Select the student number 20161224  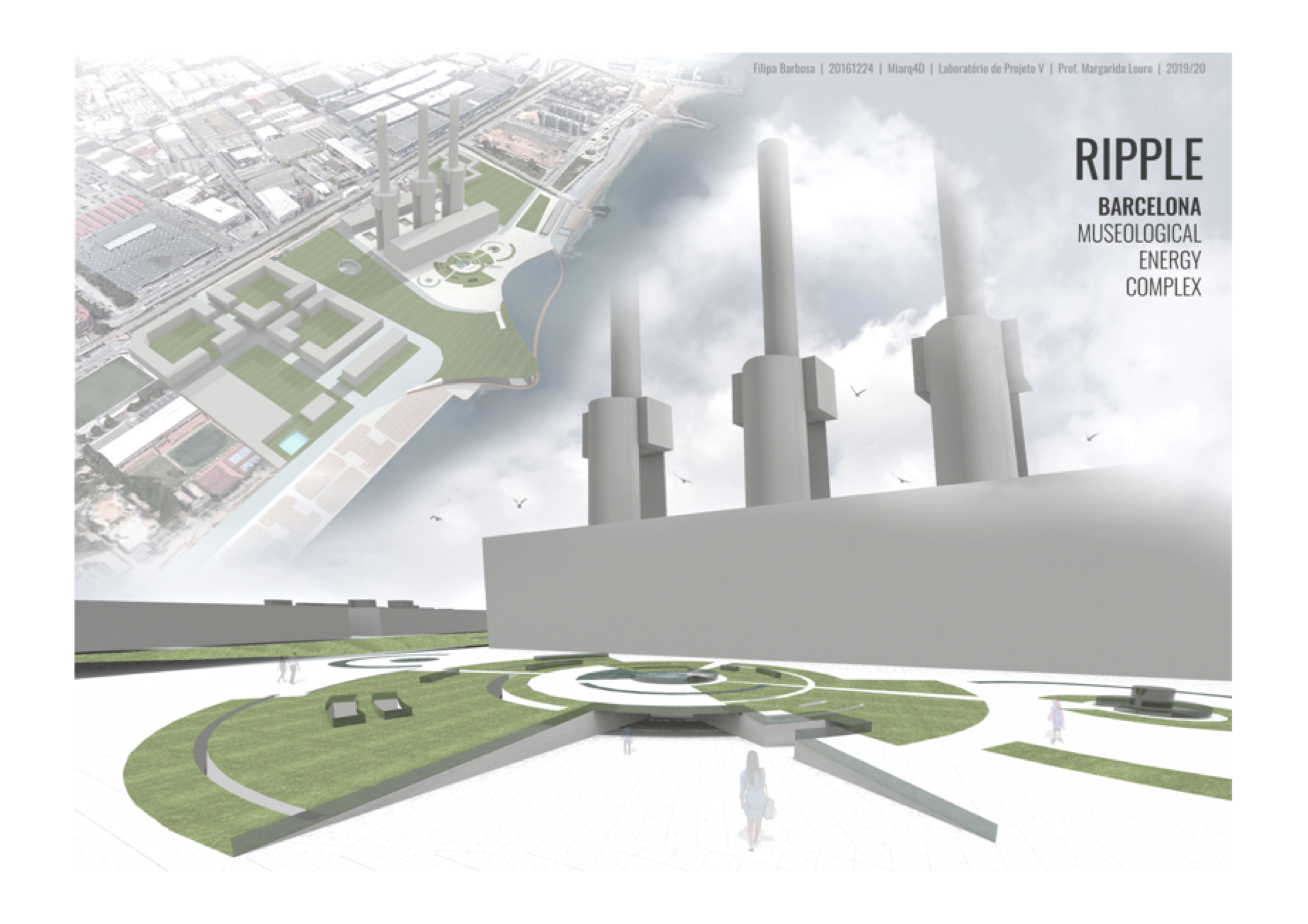[x=851, y=69]
